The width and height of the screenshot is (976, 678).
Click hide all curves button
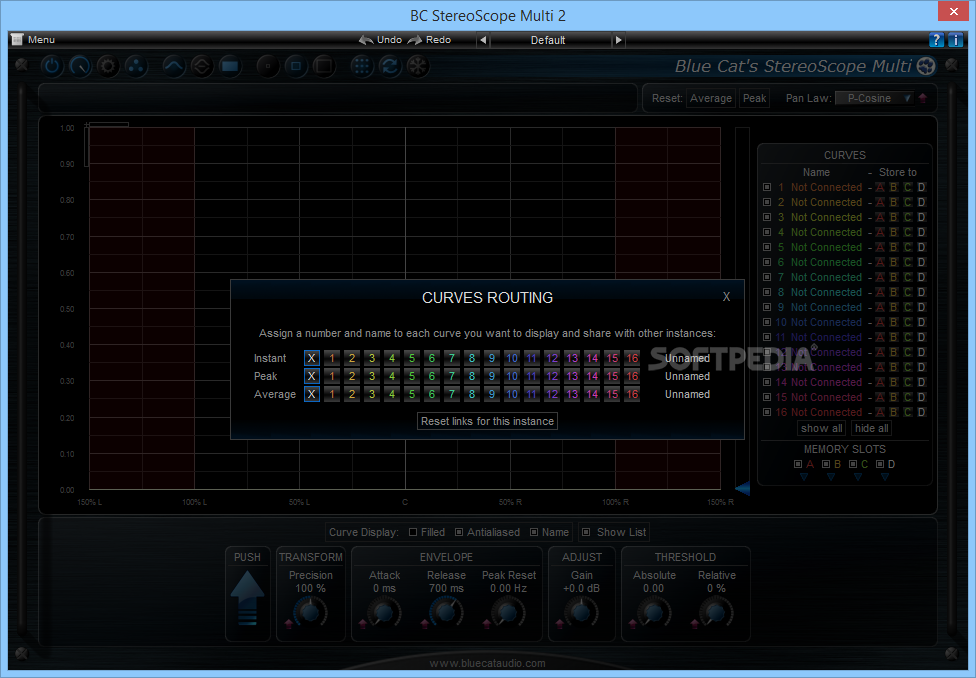pyautogui.click(x=871, y=428)
